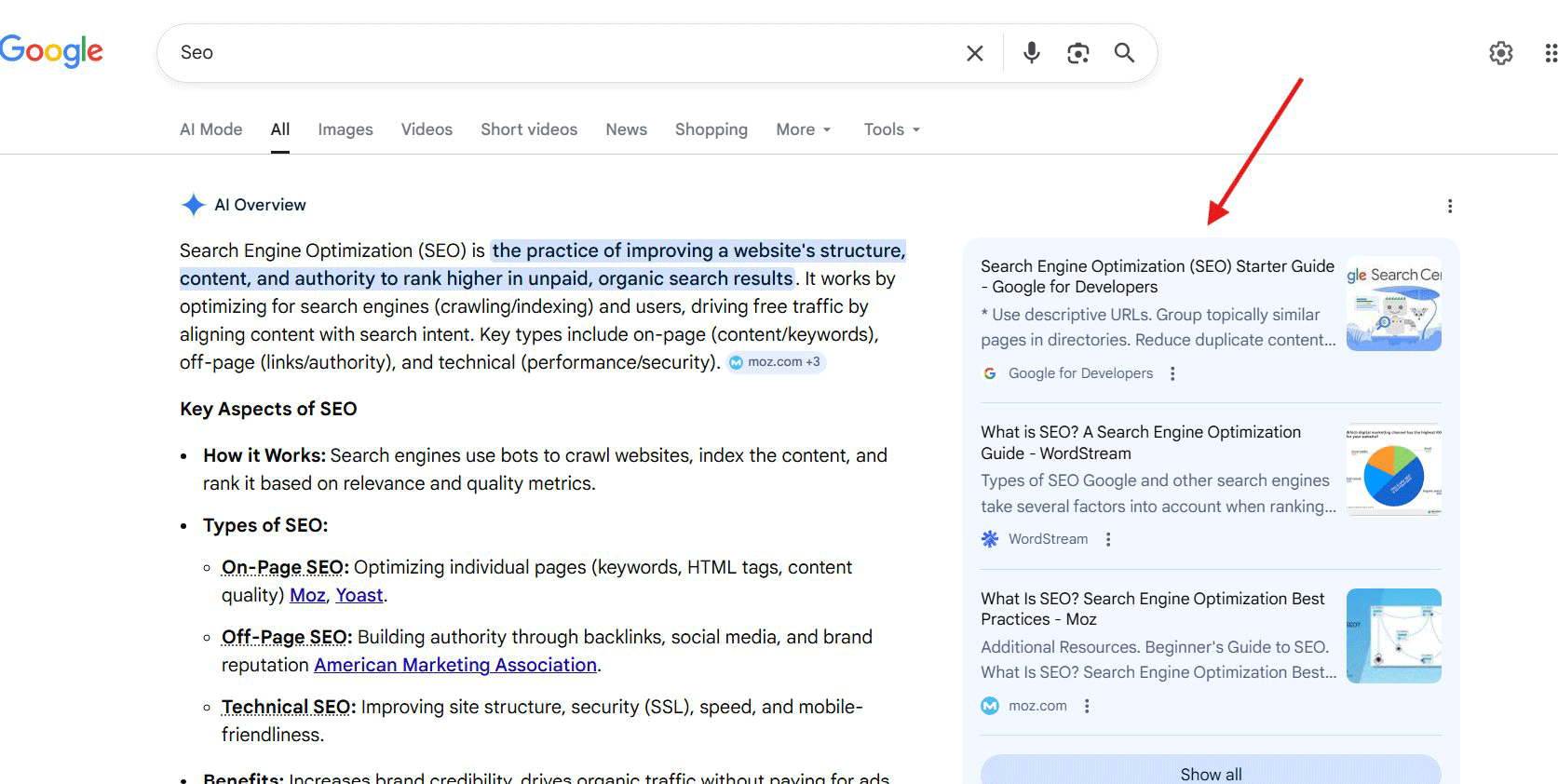Click the AI Overview sparkle icon
Viewport: 1558px width, 784px height.
[193, 205]
